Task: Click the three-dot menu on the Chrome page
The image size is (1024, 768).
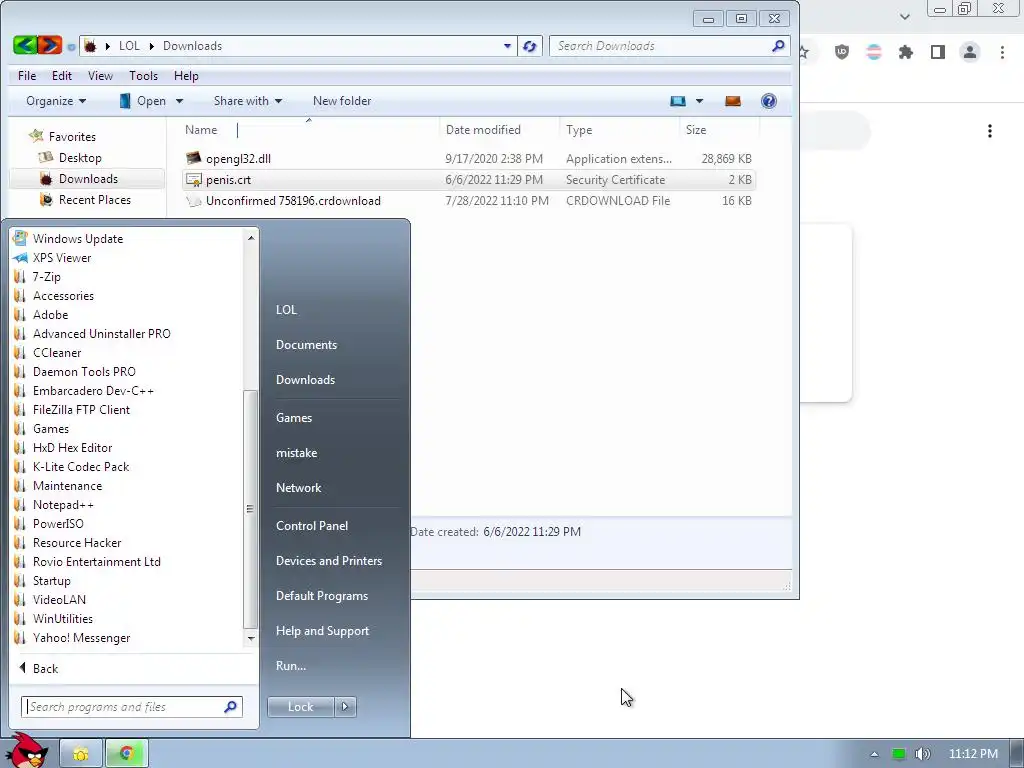Action: coord(990,131)
